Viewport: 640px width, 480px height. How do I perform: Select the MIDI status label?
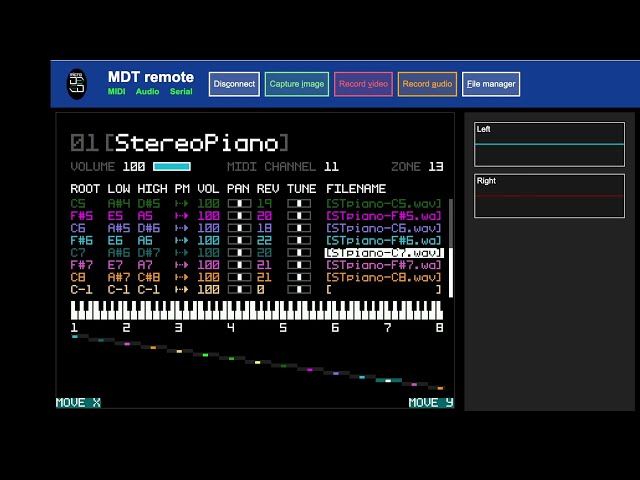[x=116, y=91]
